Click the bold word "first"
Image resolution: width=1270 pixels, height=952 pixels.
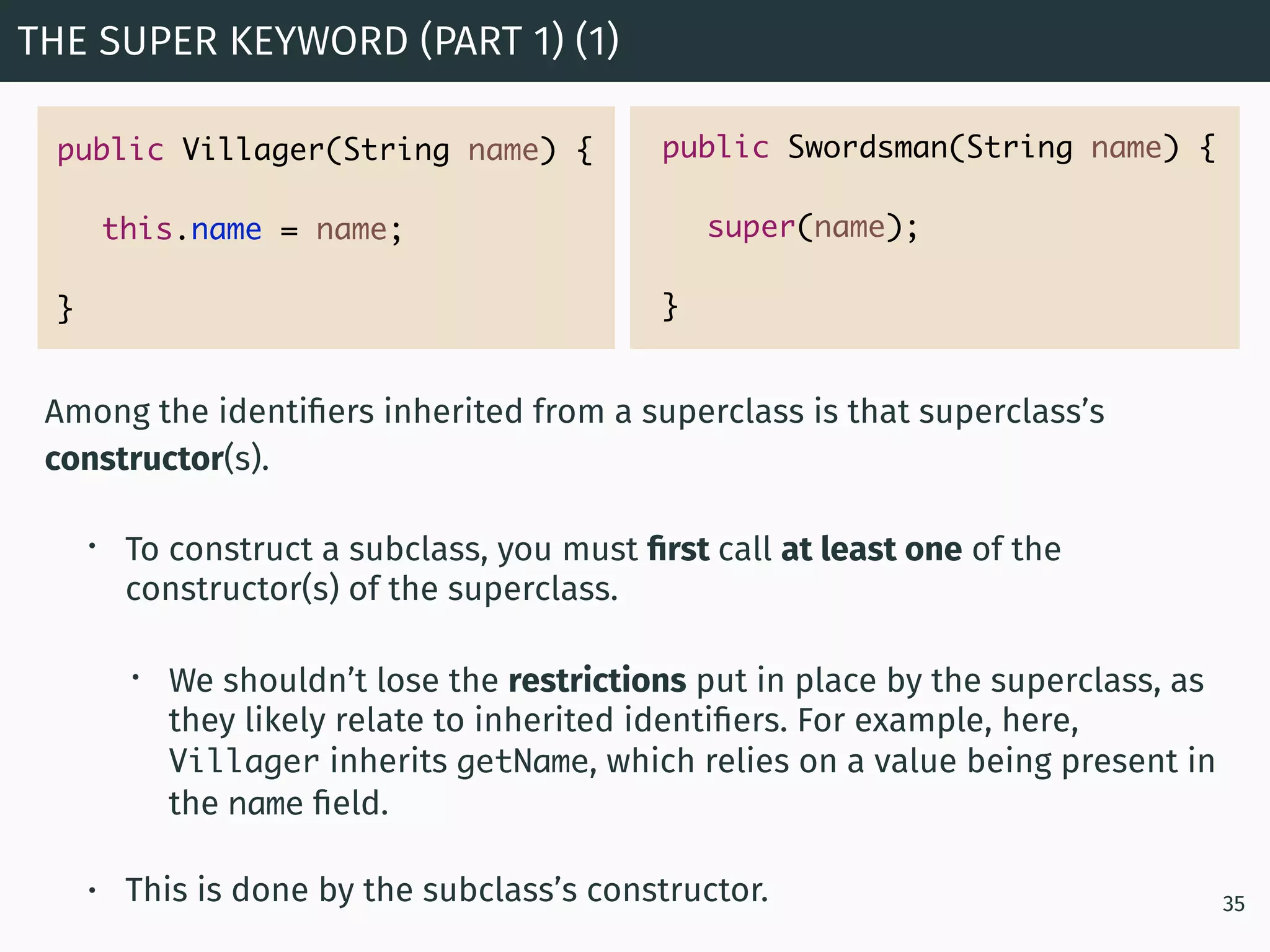[x=677, y=549]
